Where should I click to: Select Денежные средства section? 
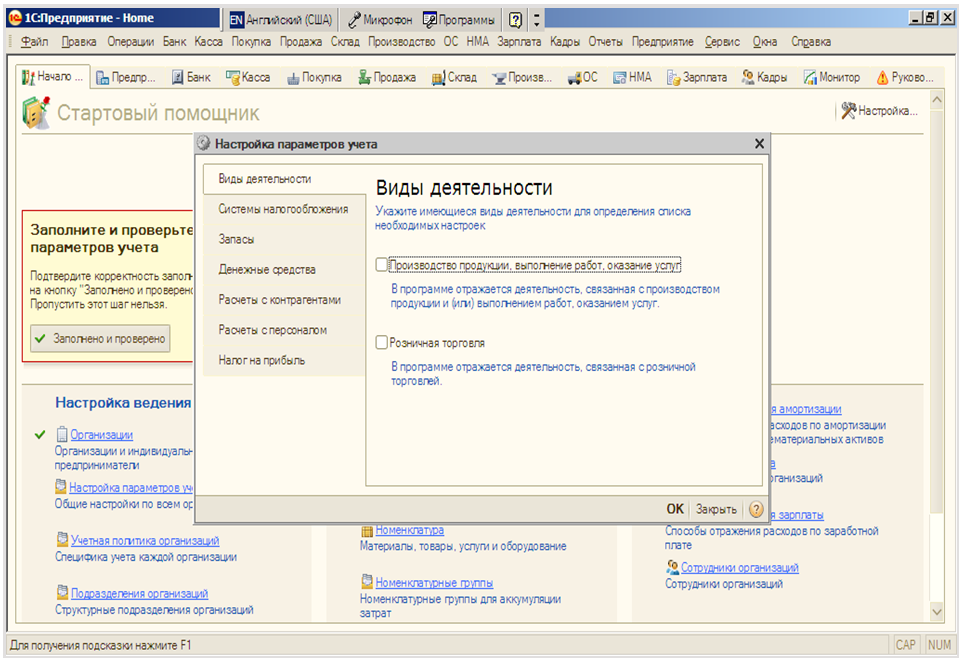click(x=284, y=270)
